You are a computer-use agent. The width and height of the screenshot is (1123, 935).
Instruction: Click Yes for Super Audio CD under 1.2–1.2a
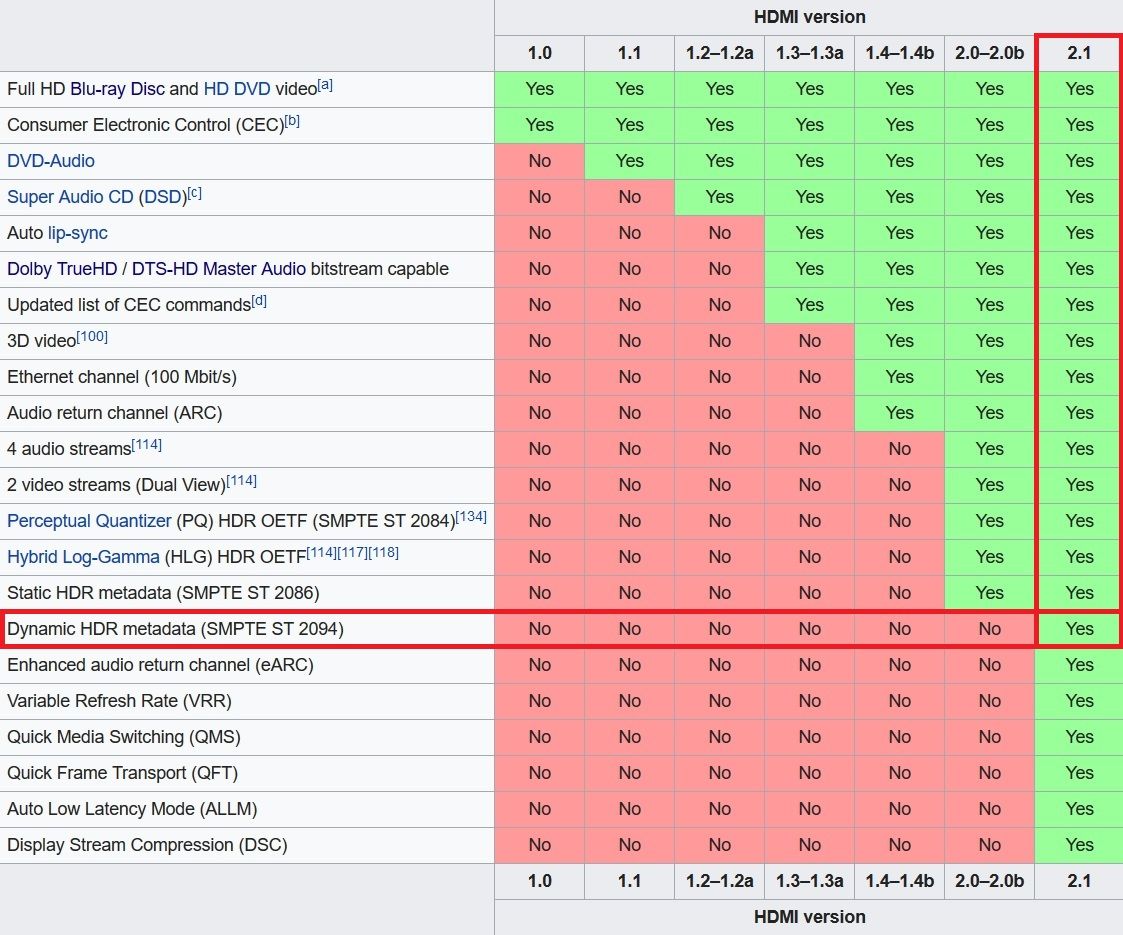coord(719,197)
